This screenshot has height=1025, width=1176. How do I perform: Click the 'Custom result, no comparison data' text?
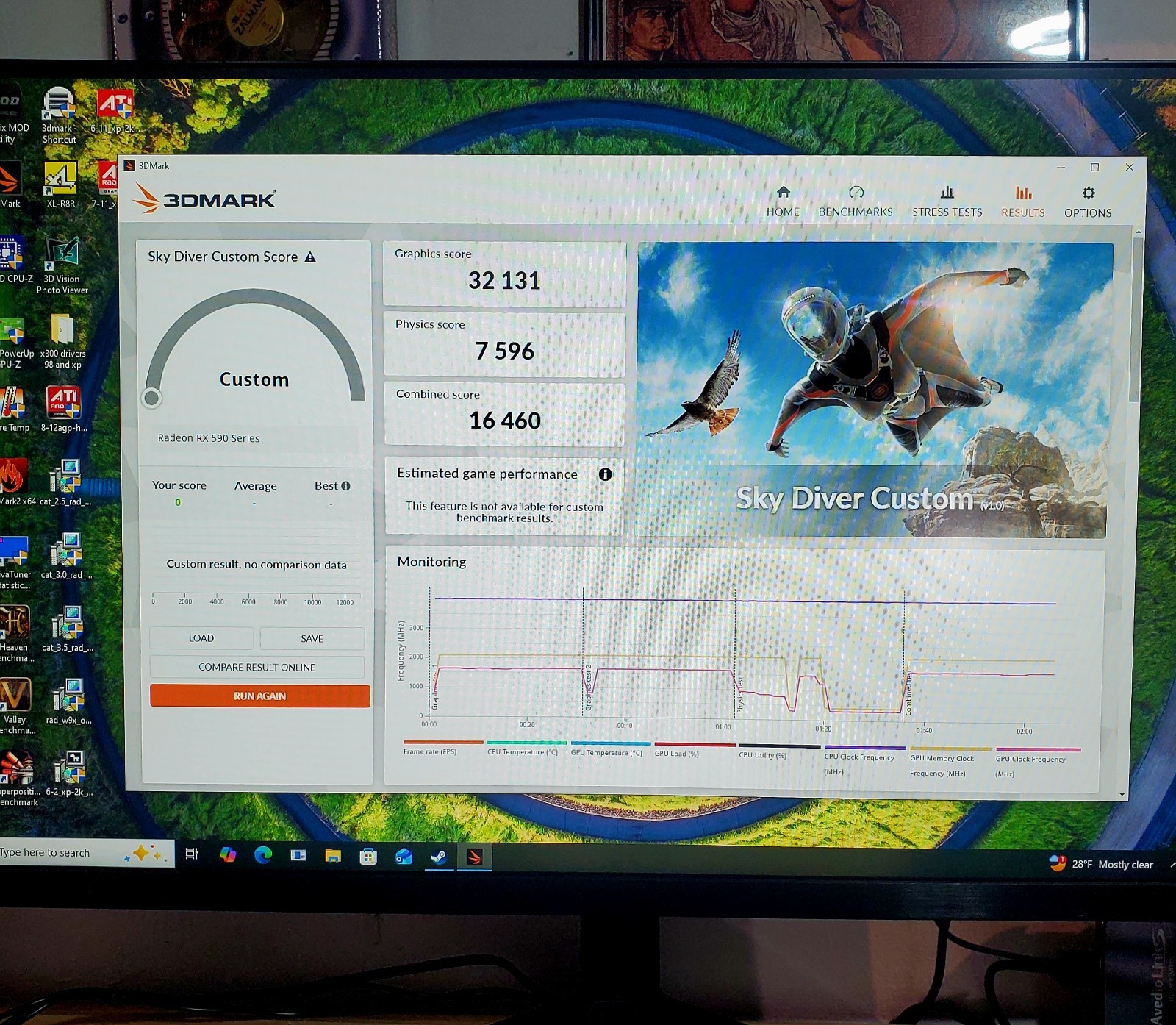[257, 565]
